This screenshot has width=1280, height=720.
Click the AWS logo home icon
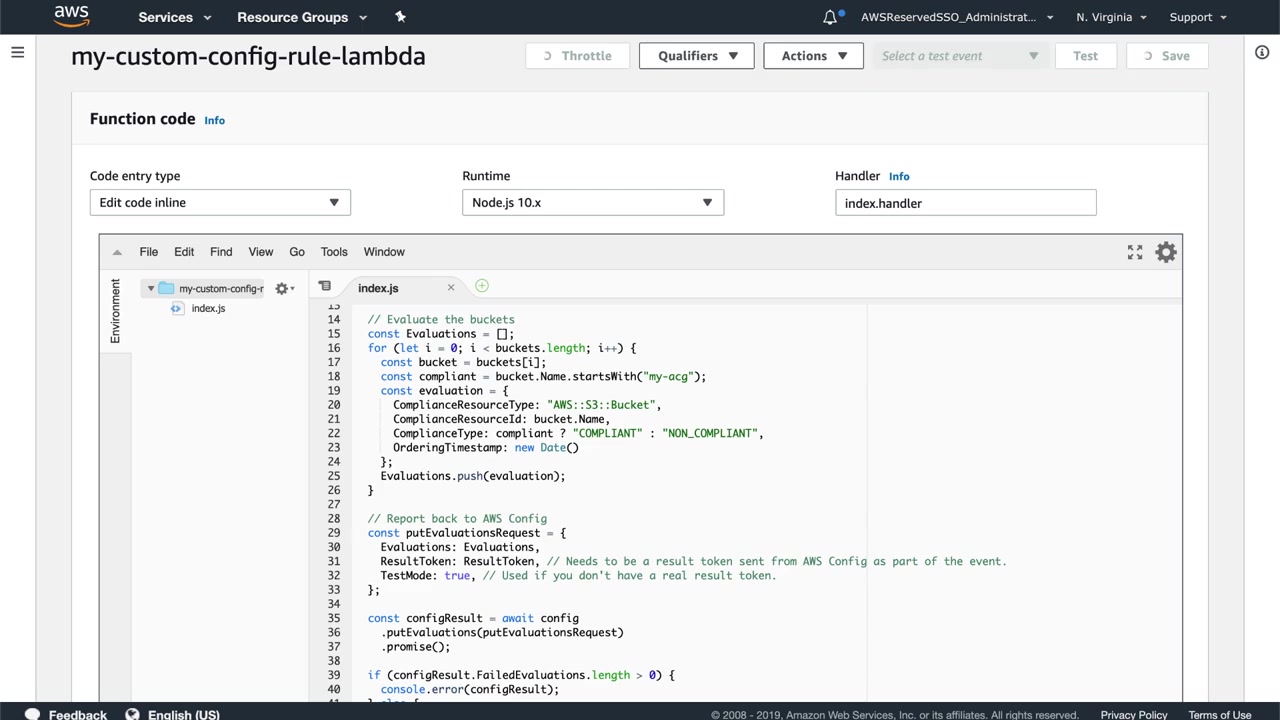[x=71, y=16]
